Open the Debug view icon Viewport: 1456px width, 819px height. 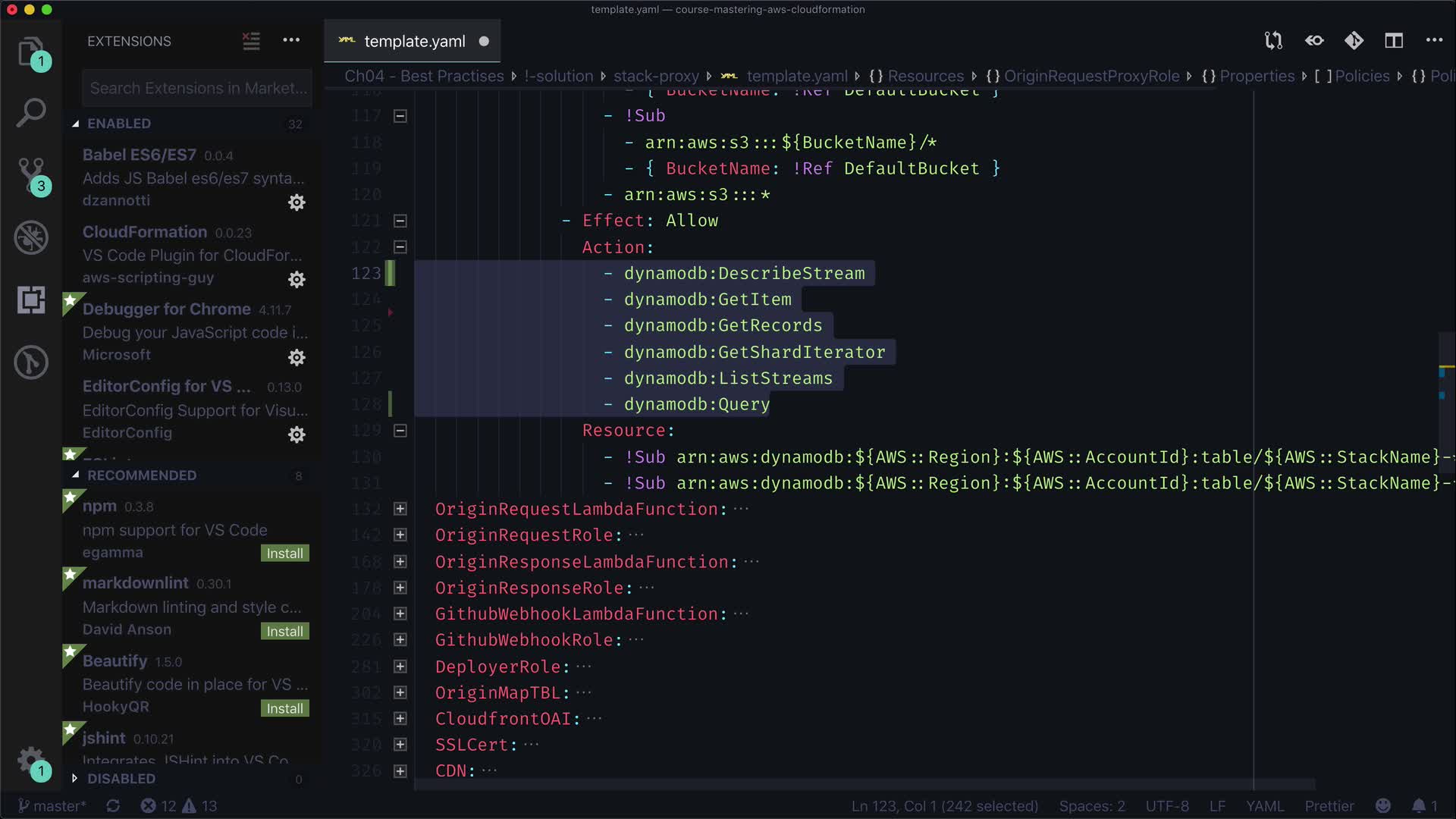tap(30, 237)
